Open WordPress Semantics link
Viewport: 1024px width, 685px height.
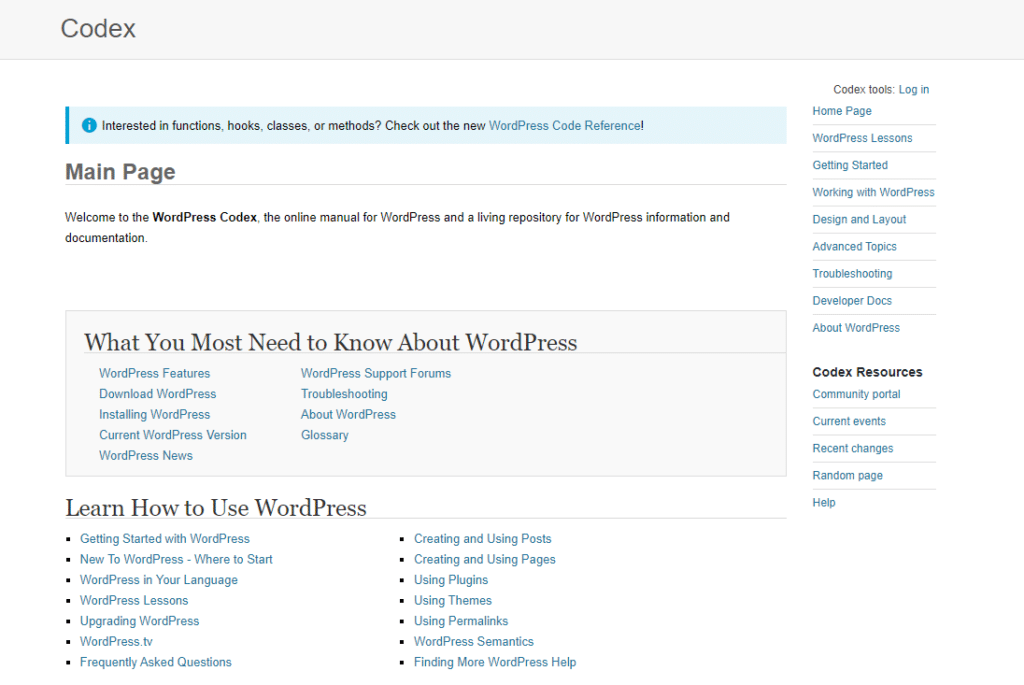(473, 642)
